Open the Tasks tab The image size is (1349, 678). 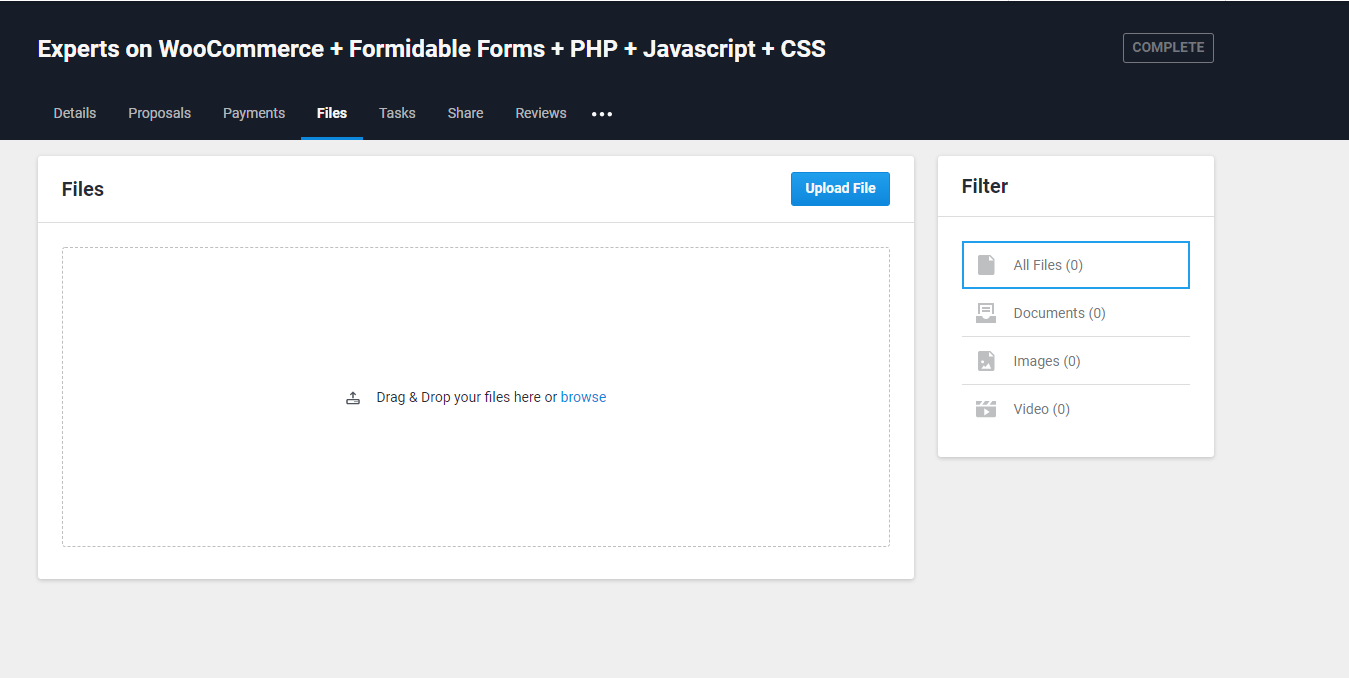point(397,113)
